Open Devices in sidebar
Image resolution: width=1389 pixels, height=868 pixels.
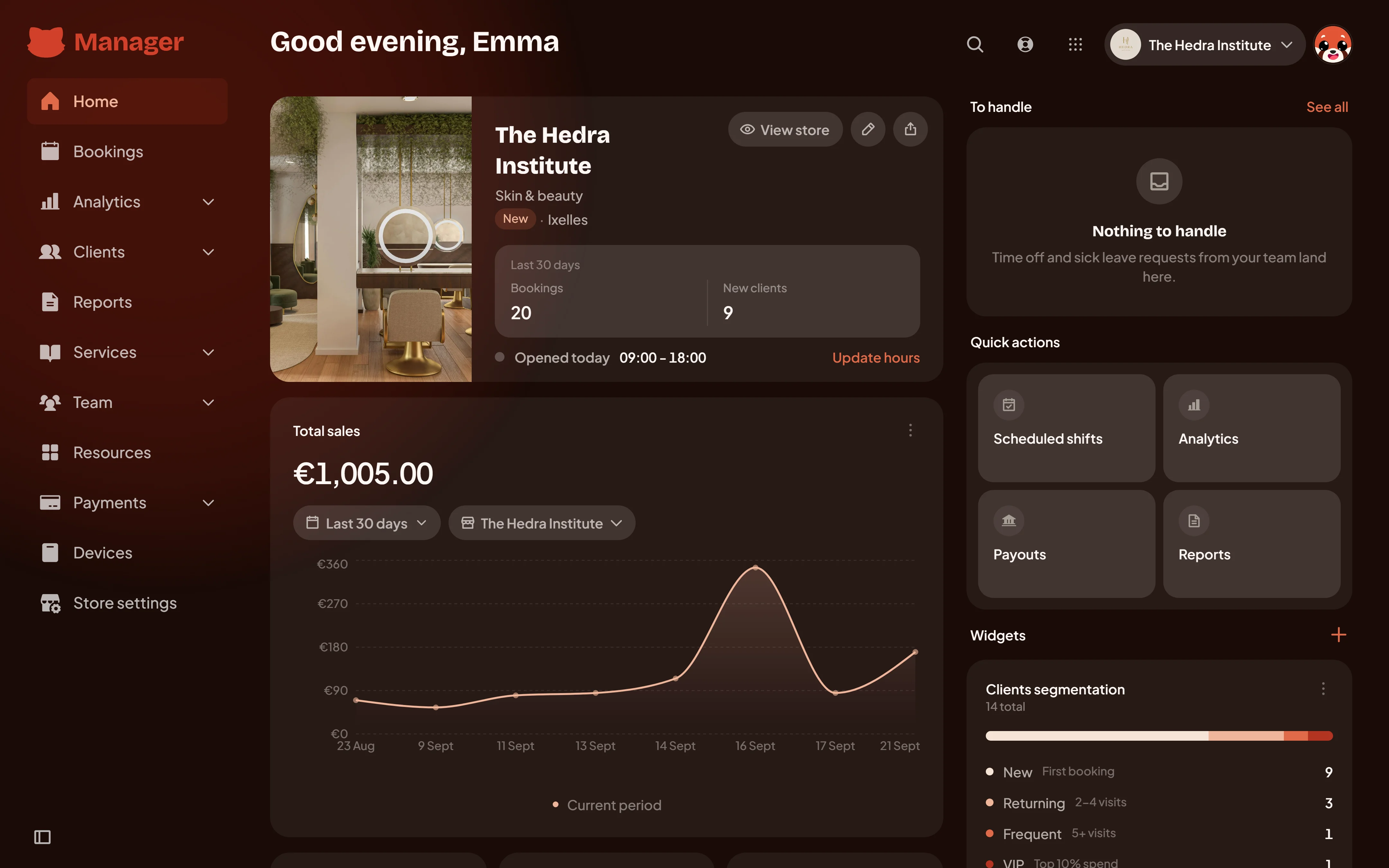[127, 553]
